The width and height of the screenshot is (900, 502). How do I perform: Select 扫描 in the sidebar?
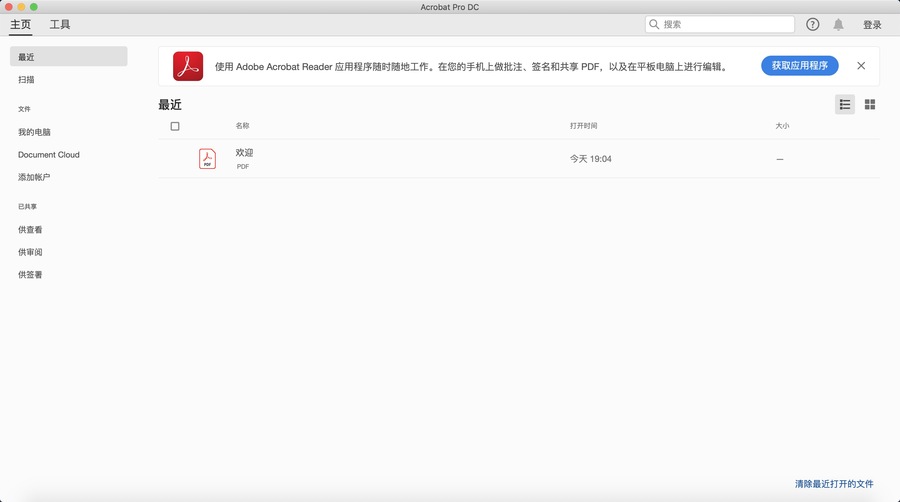point(26,80)
